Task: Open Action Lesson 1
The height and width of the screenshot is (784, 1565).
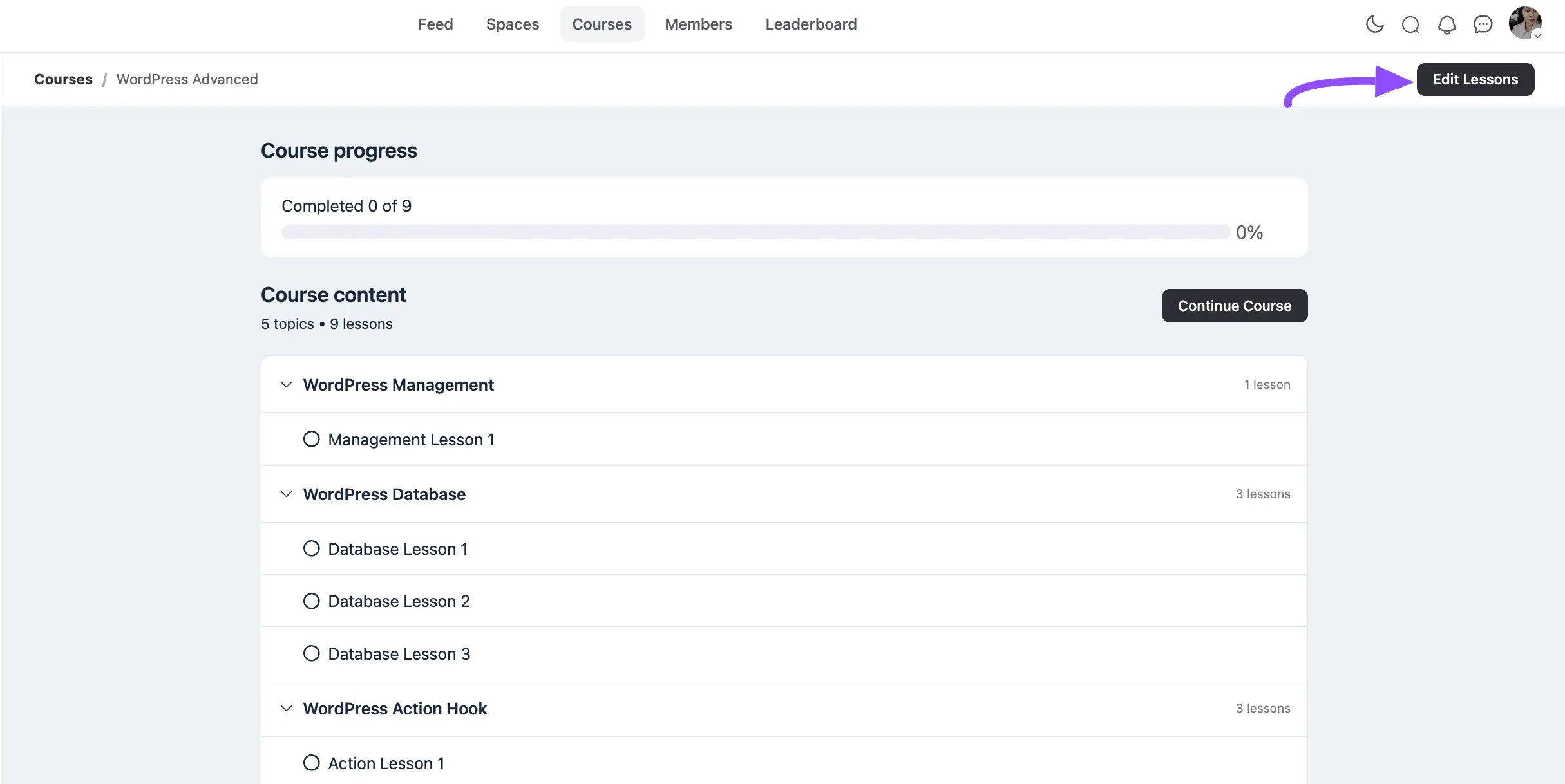Action: click(x=386, y=763)
